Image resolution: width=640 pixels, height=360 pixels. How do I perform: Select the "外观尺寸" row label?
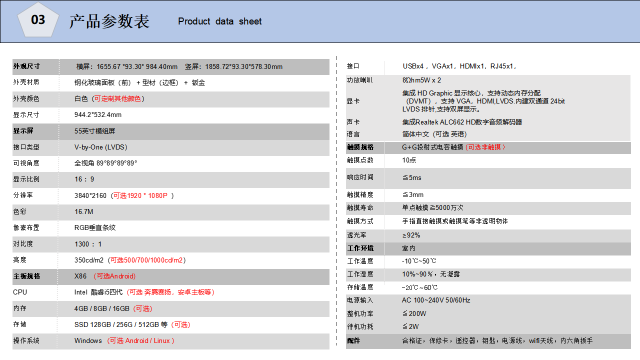(27, 66)
